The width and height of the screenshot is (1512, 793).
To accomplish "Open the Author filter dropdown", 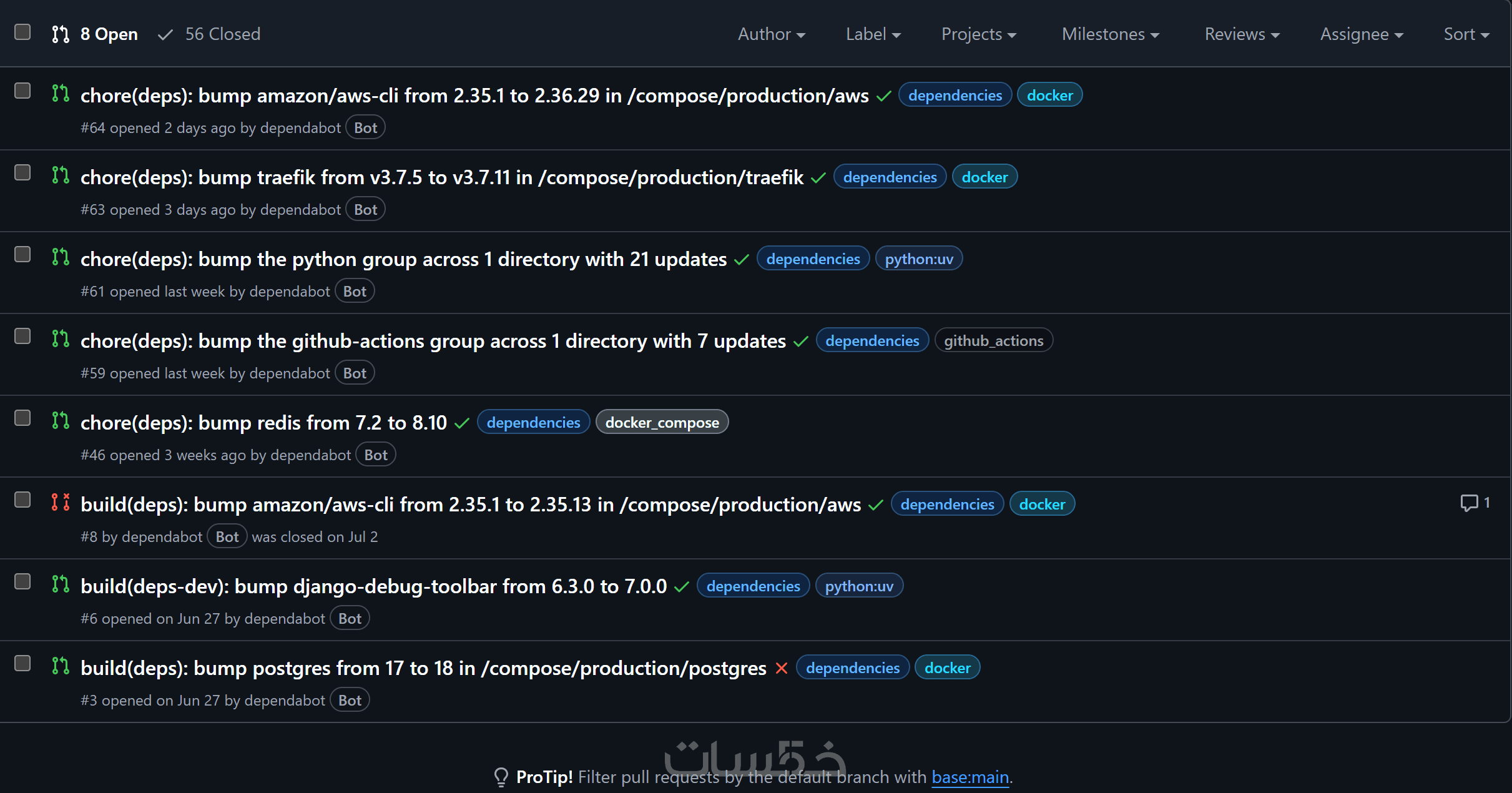I will tap(772, 34).
